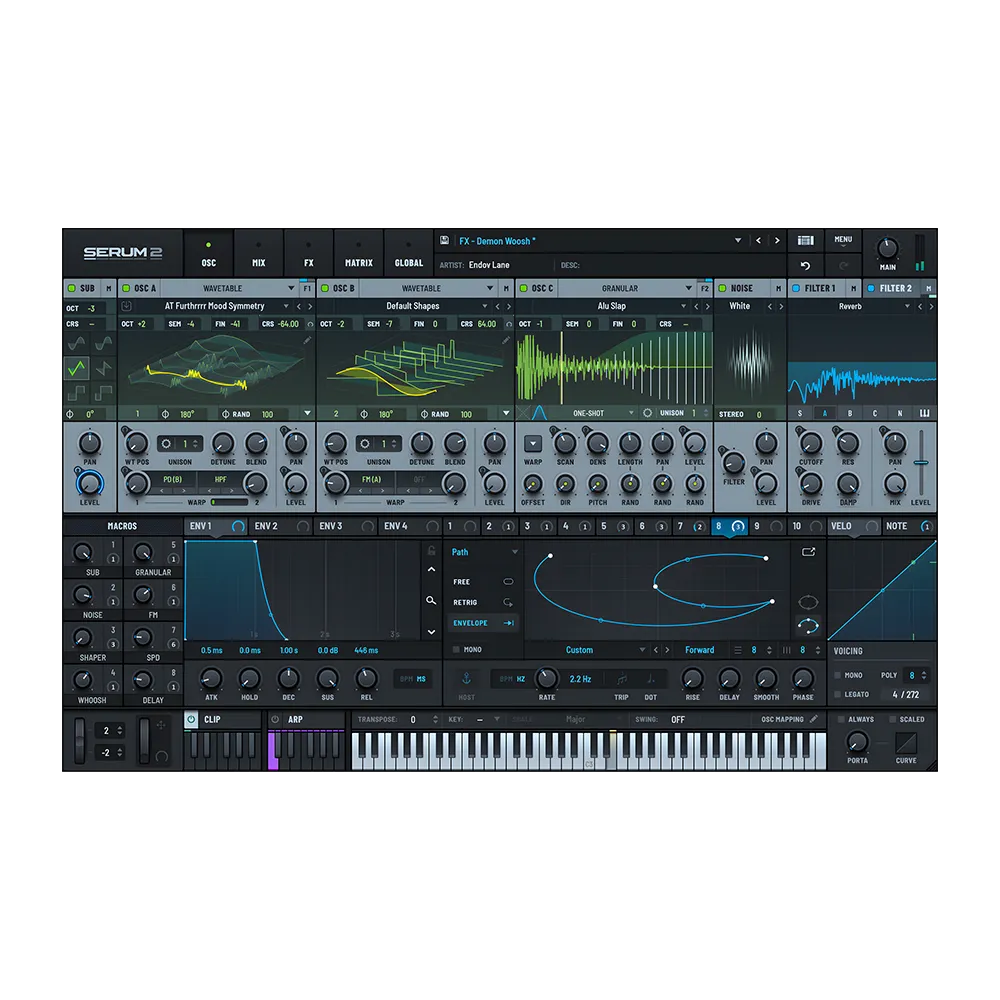This screenshot has height=1000, width=1000.
Task: Select the sine wave shape in SUB
Action: tap(77, 343)
